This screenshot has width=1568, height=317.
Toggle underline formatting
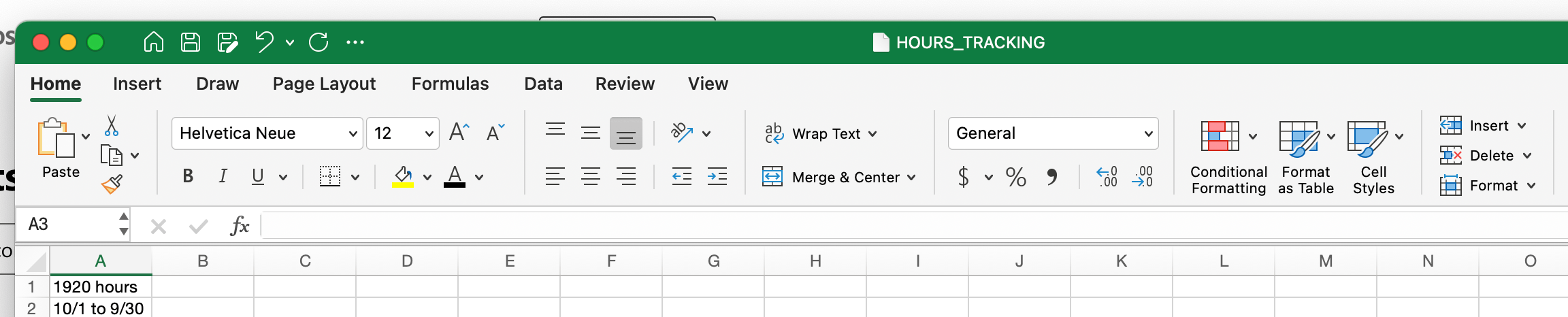point(258,177)
